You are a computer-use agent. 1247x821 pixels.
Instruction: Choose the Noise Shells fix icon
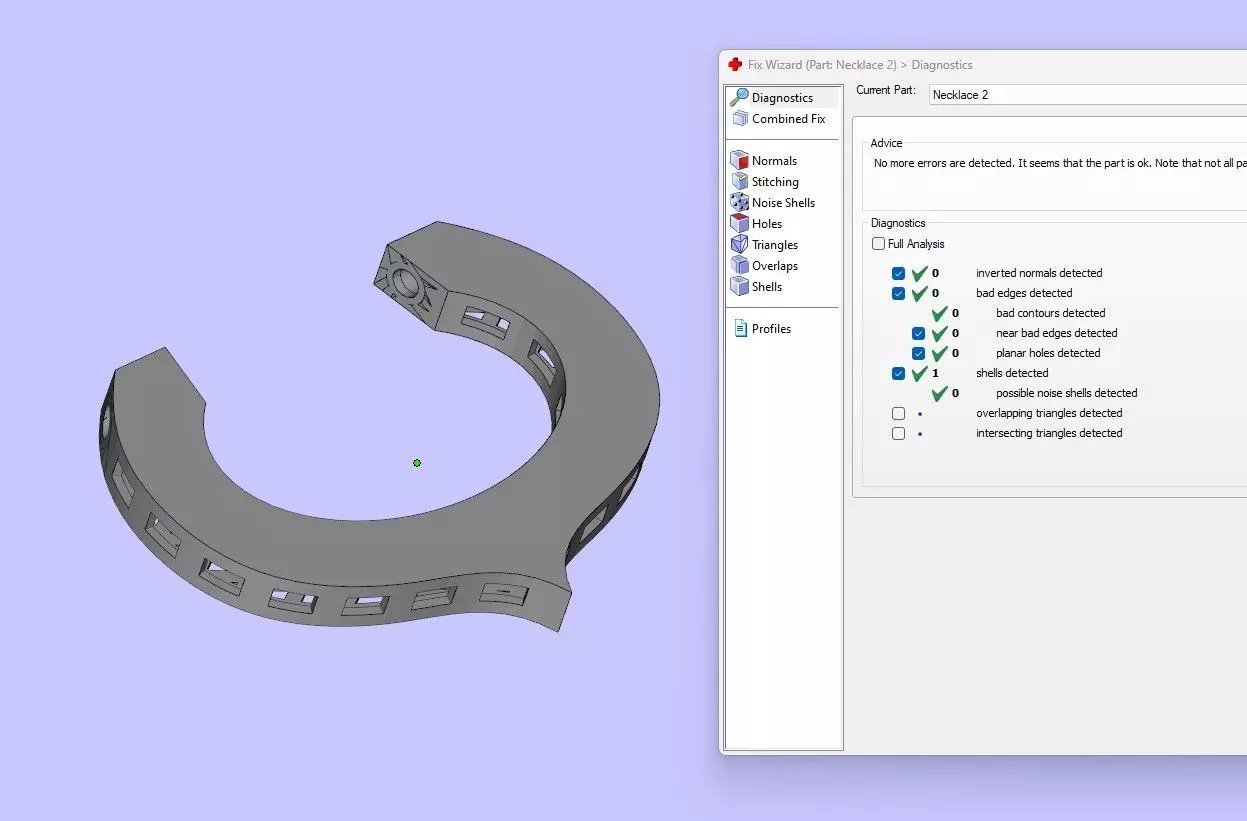(x=739, y=202)
